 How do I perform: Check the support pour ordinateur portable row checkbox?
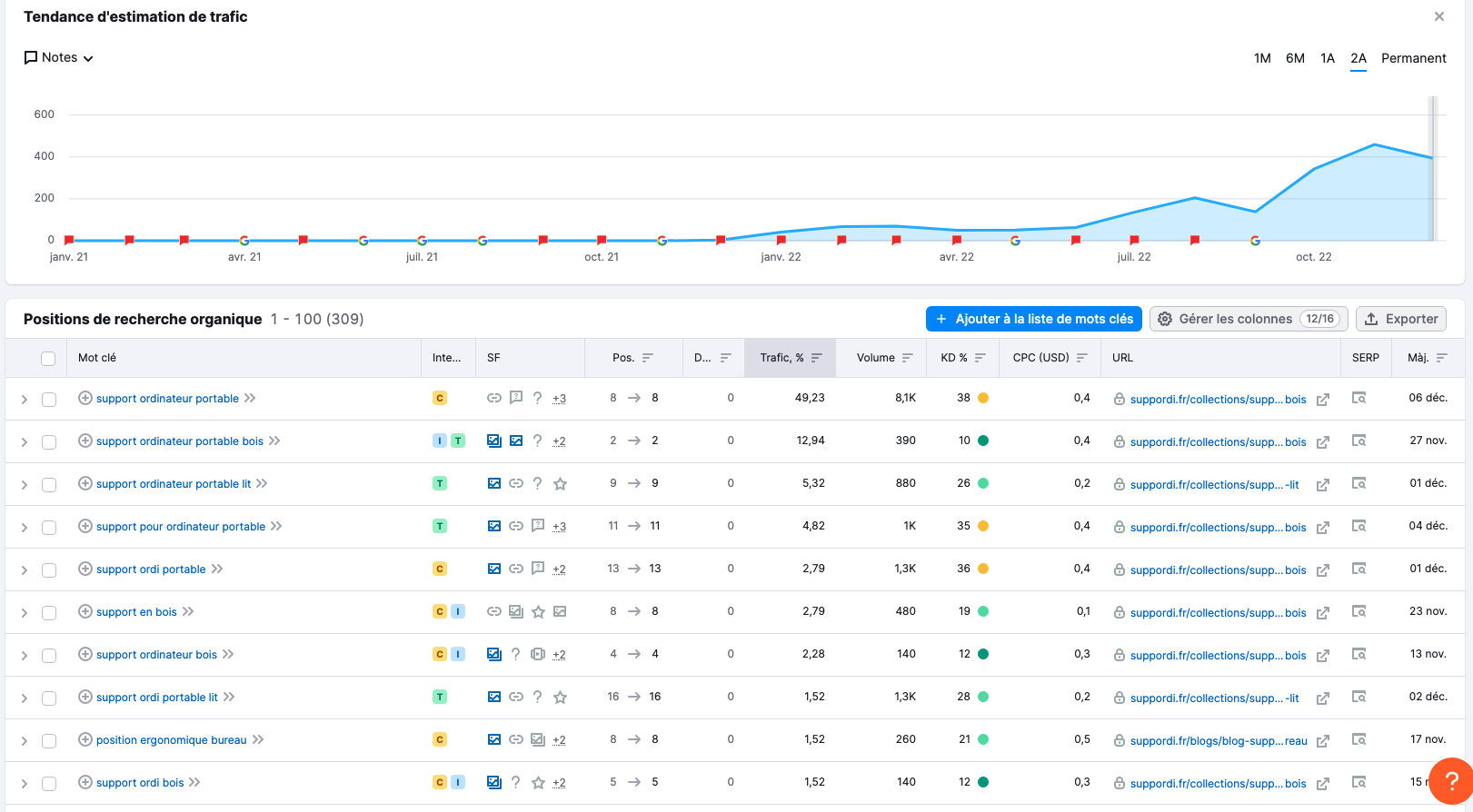tap(49, 528)
